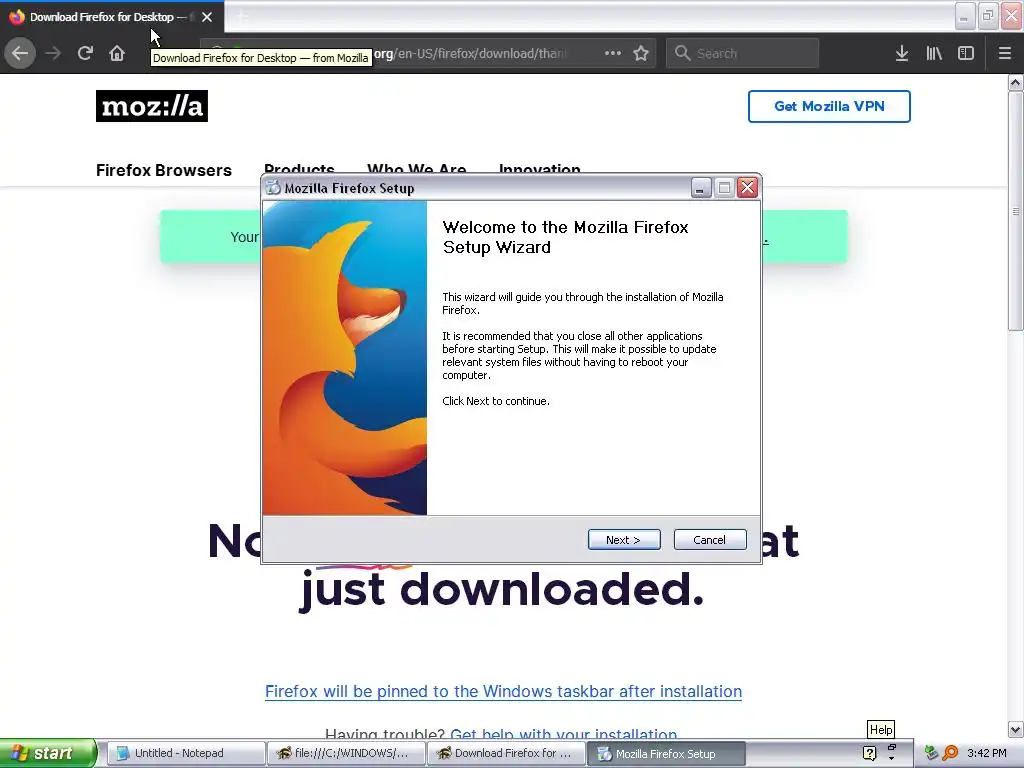
Task: Click the forward arrow in Firefox toolbar
Action: [x=53, y=53]
